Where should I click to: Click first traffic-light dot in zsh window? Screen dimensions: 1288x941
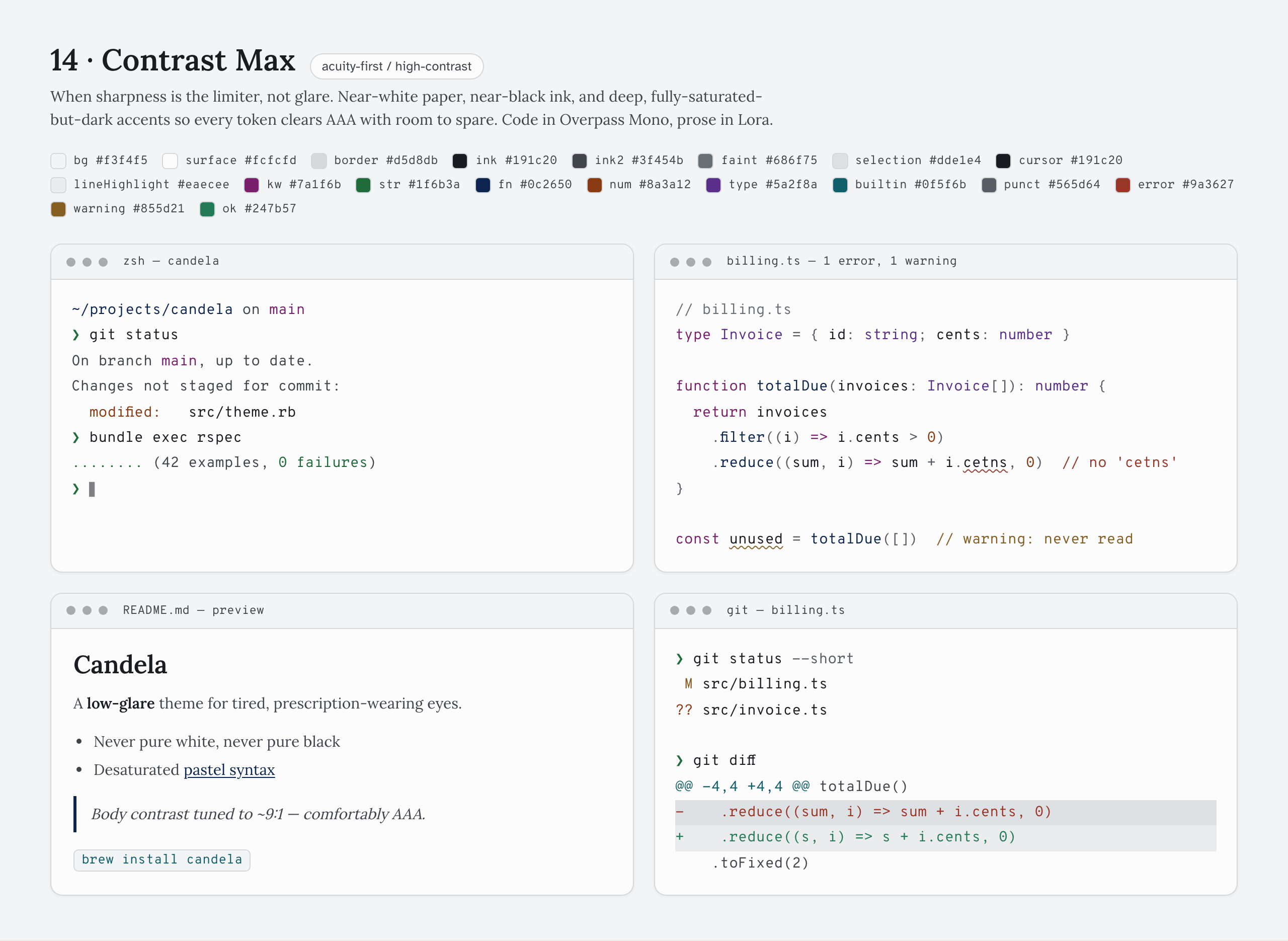[x=71, y=262]
